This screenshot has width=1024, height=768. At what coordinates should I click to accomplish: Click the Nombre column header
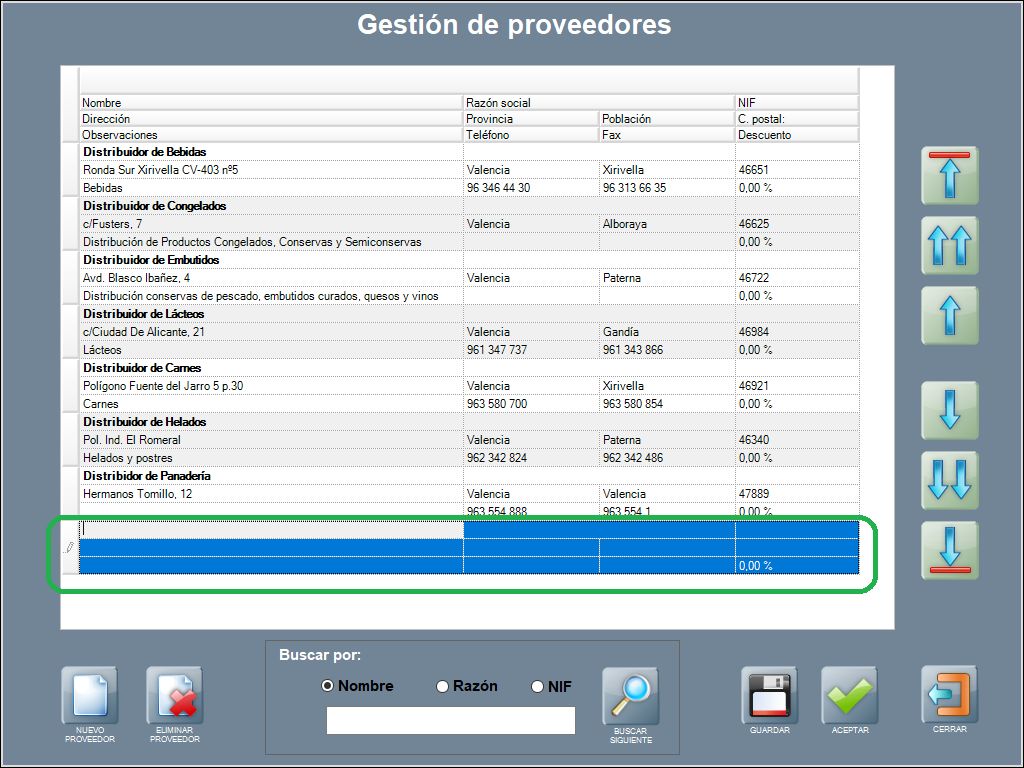click(x=270, y=103)
